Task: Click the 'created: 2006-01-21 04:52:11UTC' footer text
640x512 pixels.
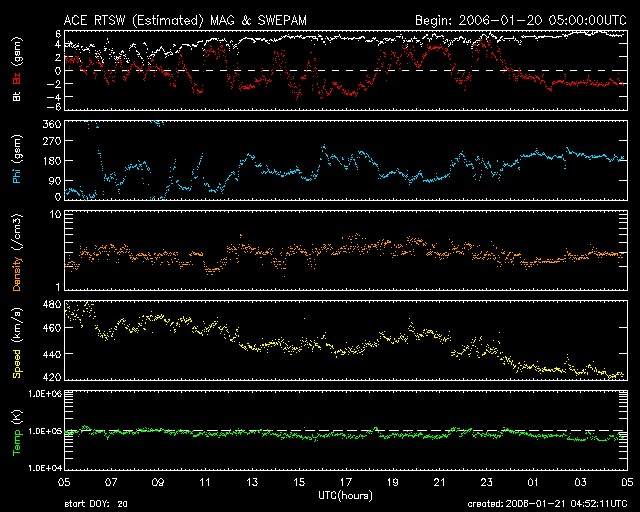Action: 547,504
